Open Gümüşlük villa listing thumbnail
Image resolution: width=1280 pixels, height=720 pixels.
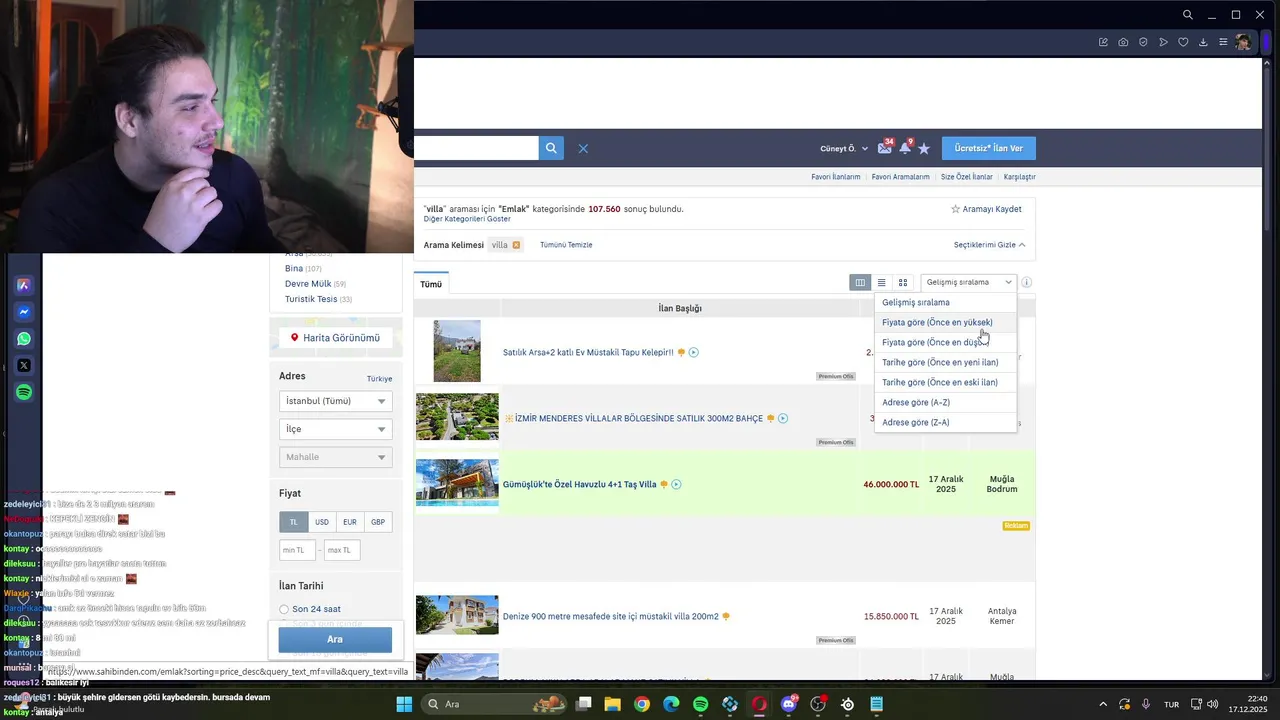coord(457,483)
